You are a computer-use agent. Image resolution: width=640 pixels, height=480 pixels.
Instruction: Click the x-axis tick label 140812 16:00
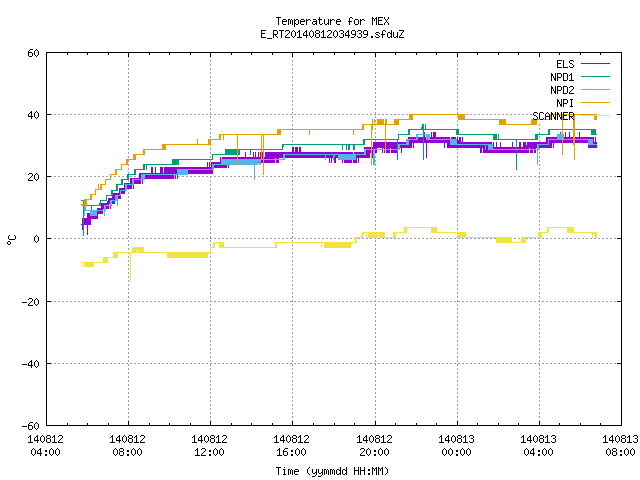[x=291, y=446]
